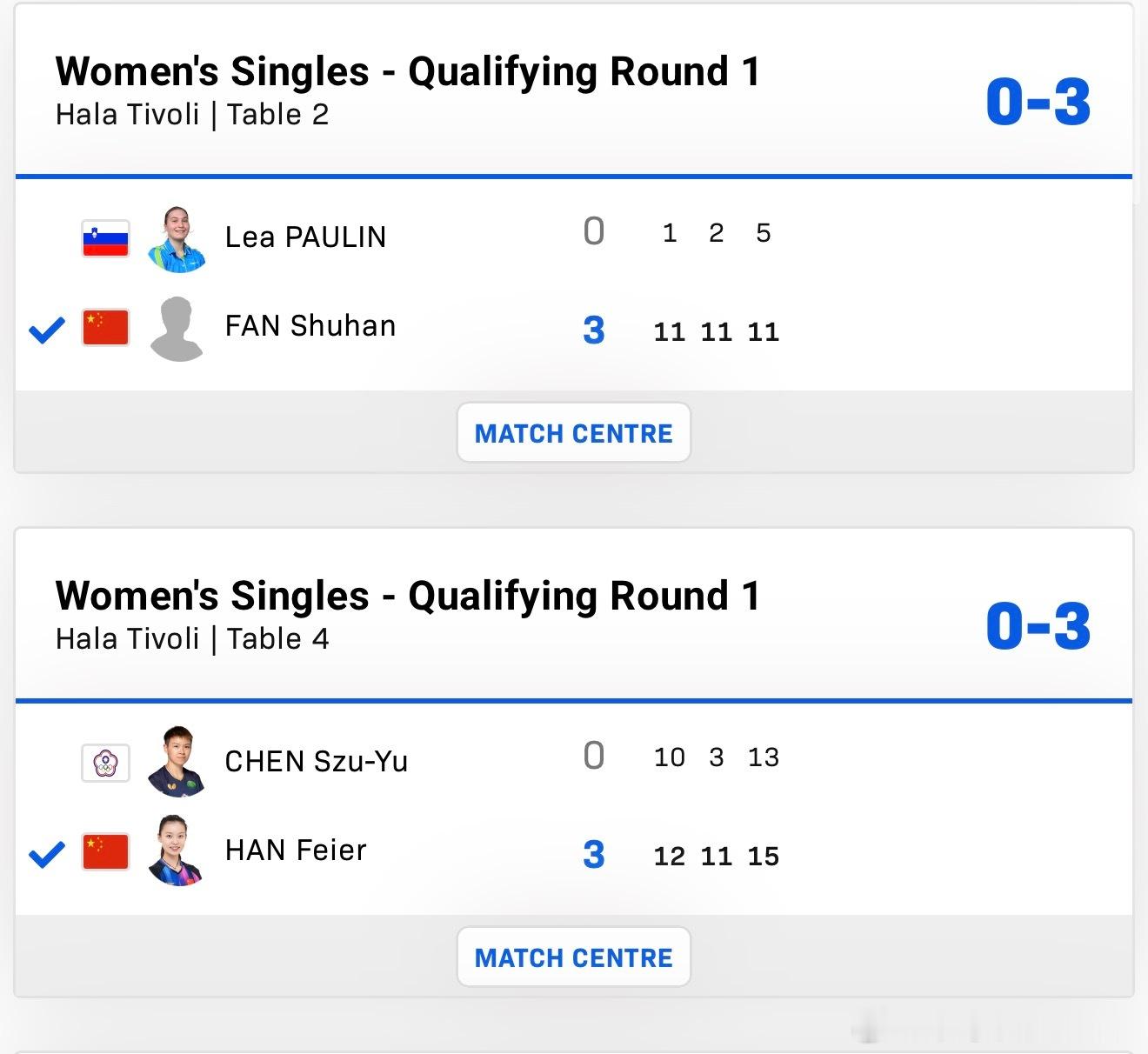Open Match Centre for the Table 2 match

coord(574,433)
